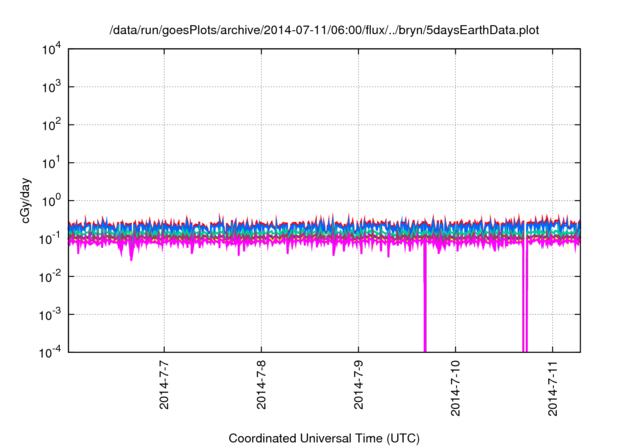This screenshot has width=640, height=448.
Task: Click the 2014-7-11 date tick label
Action: tap(553, 388)
